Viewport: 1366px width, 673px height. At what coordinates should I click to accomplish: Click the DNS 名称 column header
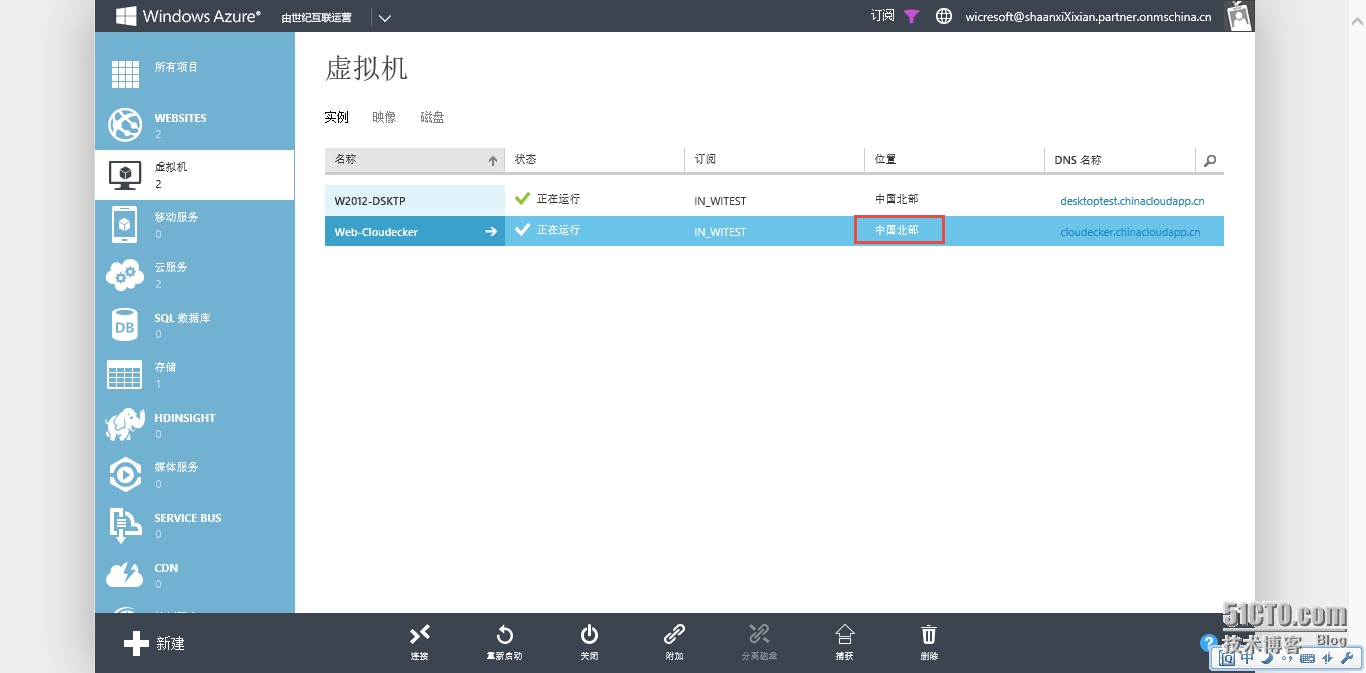pos(1120,160)
